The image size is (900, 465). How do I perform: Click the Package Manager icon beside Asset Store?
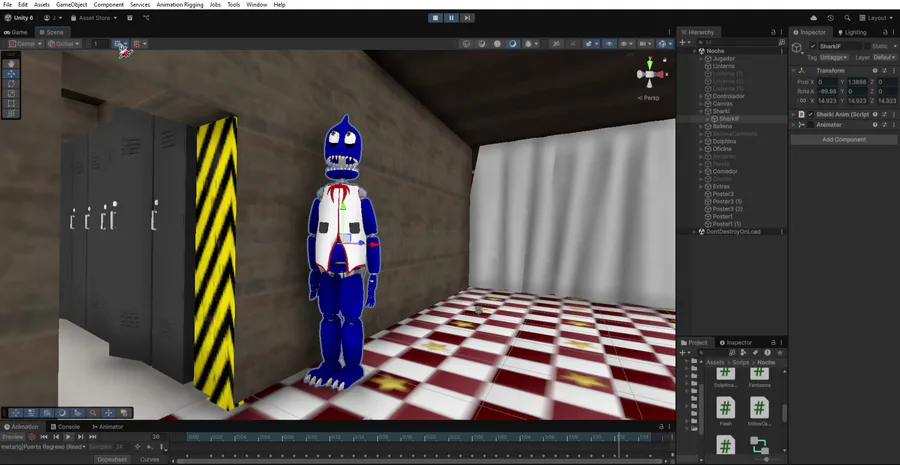(130, 18)
